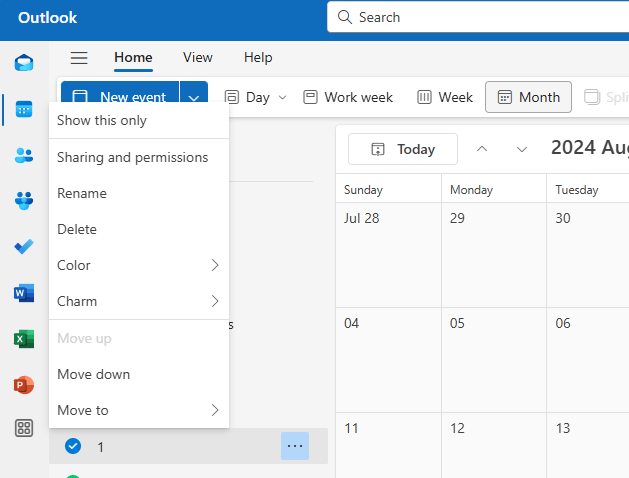Open the To Do checkmark icon

[24, 247]
